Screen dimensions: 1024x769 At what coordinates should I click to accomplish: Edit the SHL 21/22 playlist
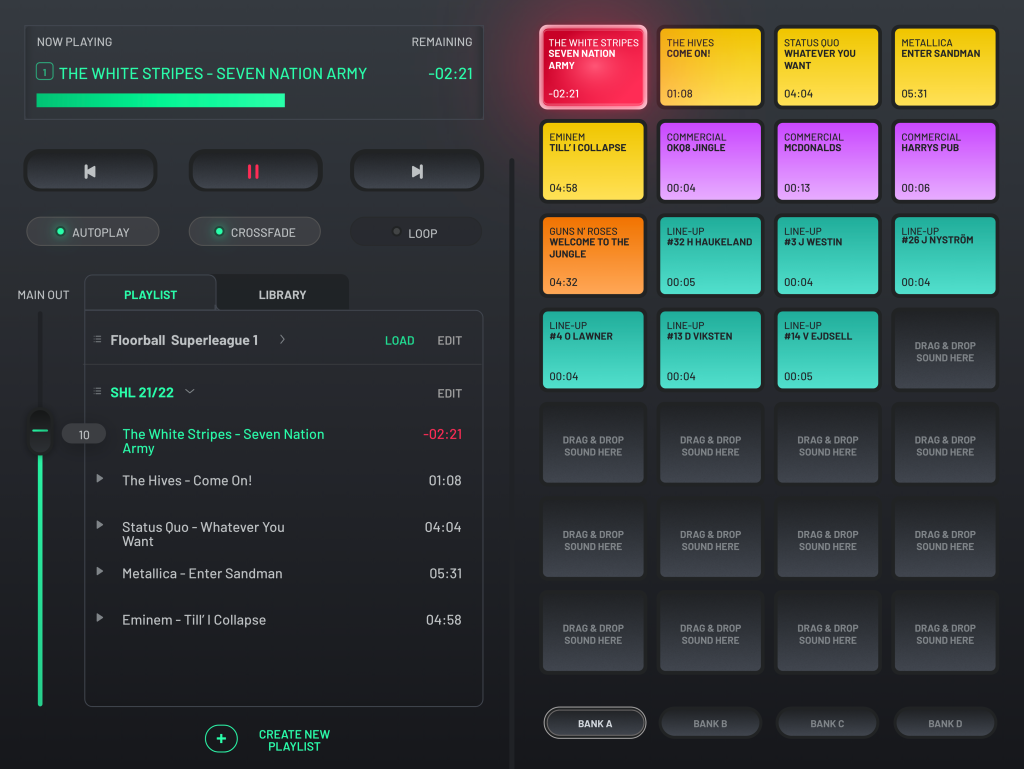[449, 393]
